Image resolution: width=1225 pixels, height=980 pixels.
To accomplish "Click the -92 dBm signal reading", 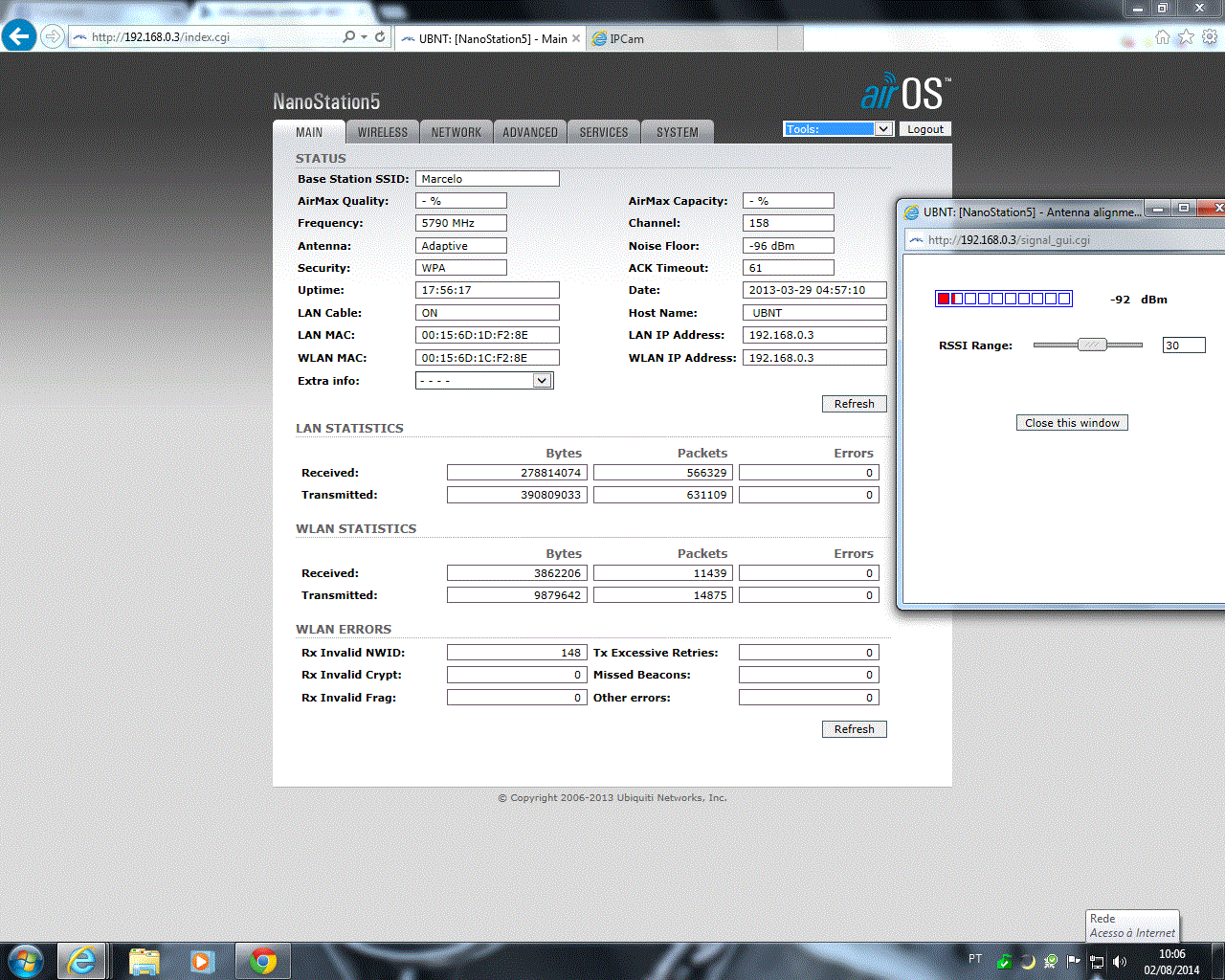I will click(1139, 300).
